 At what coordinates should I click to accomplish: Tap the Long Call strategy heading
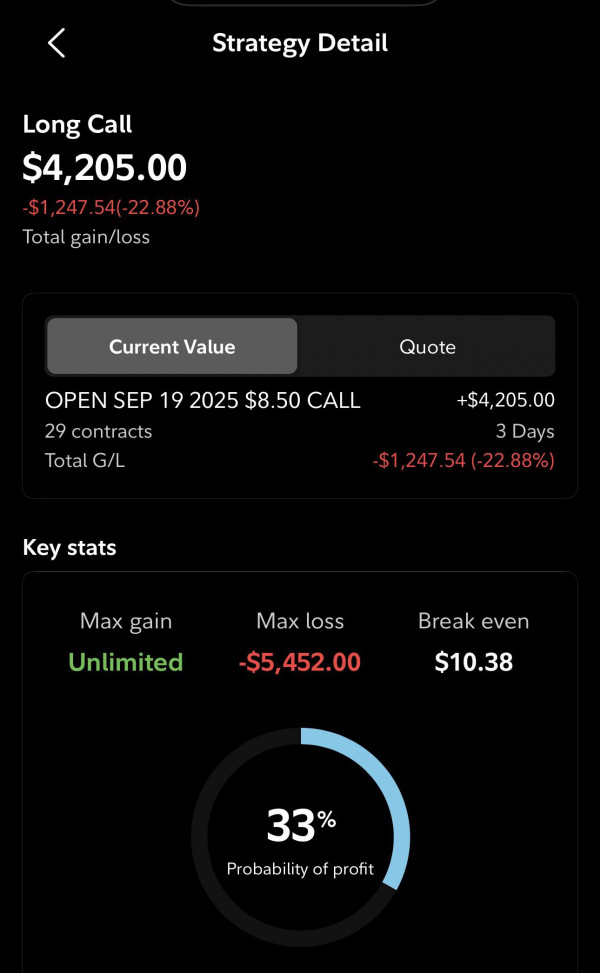tap(77, 124)
